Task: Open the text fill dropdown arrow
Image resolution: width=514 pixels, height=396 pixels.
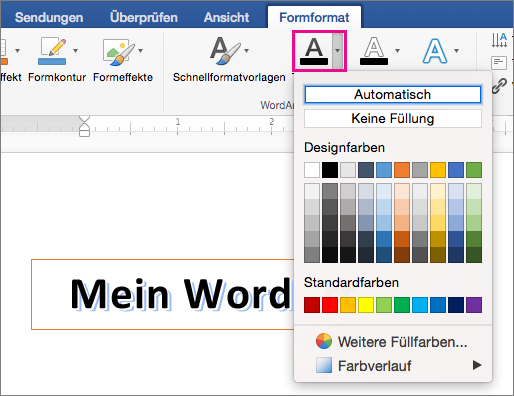Action: click(x=338, y=51)
